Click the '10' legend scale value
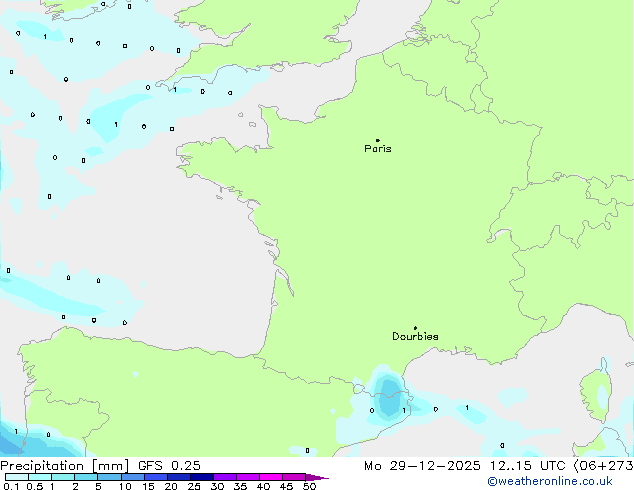The width and height of the screenshot is (634, 490). click(x=125, y=486)
